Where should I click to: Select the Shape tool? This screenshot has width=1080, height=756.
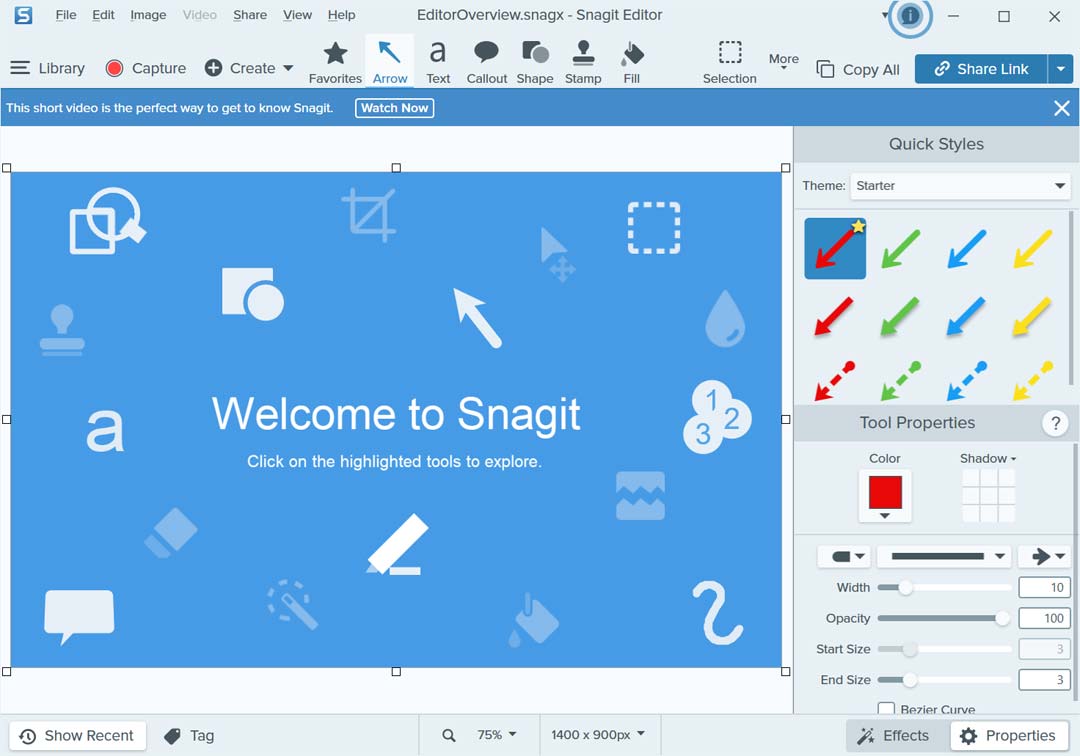[535, 62]
